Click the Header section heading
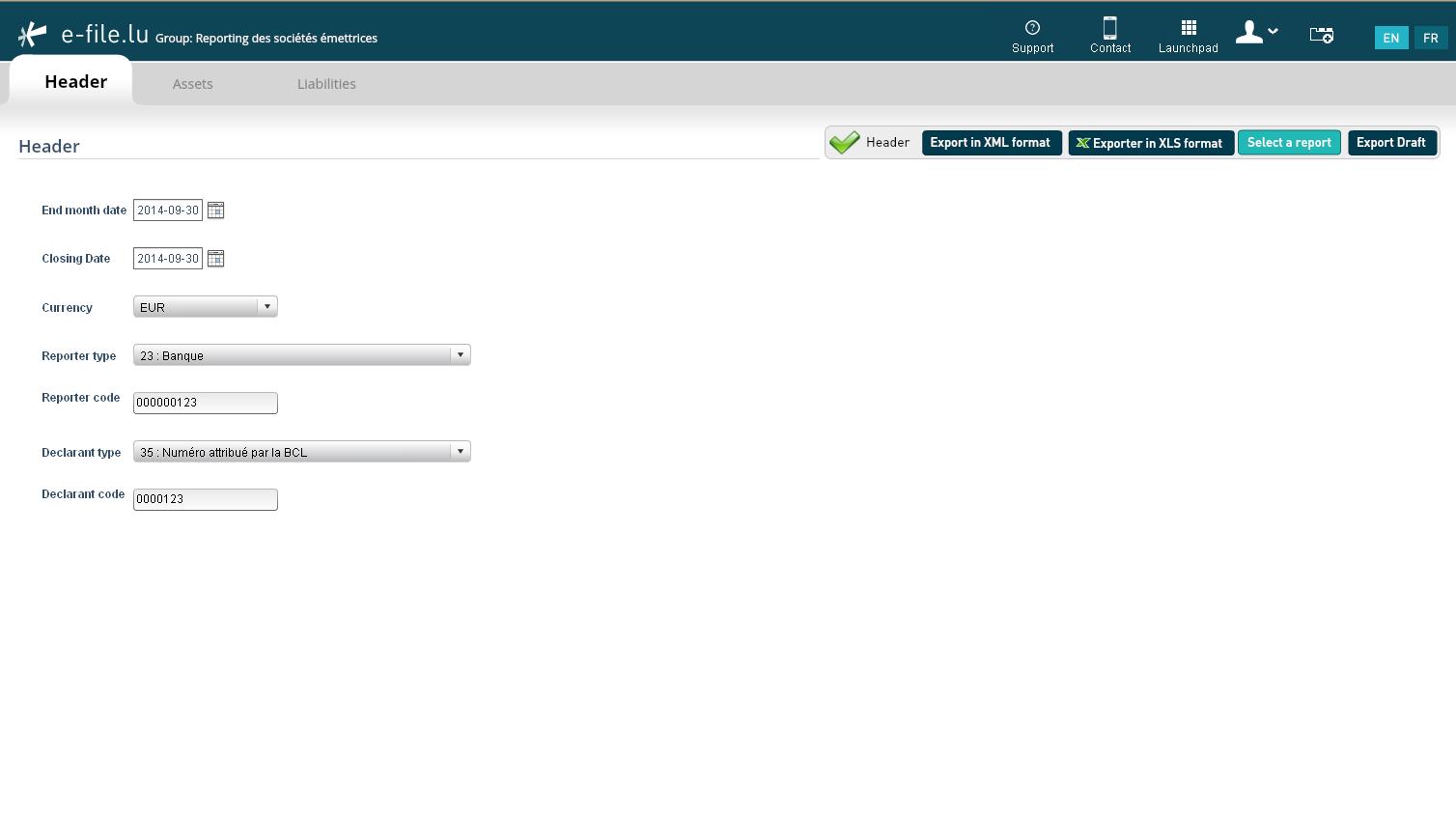This screenshot has height=813, width=1456. [49, 146]
